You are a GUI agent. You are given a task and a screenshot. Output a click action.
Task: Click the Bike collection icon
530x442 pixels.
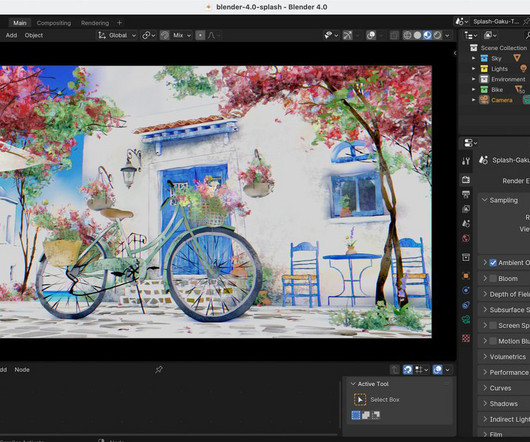coord(484,90)
